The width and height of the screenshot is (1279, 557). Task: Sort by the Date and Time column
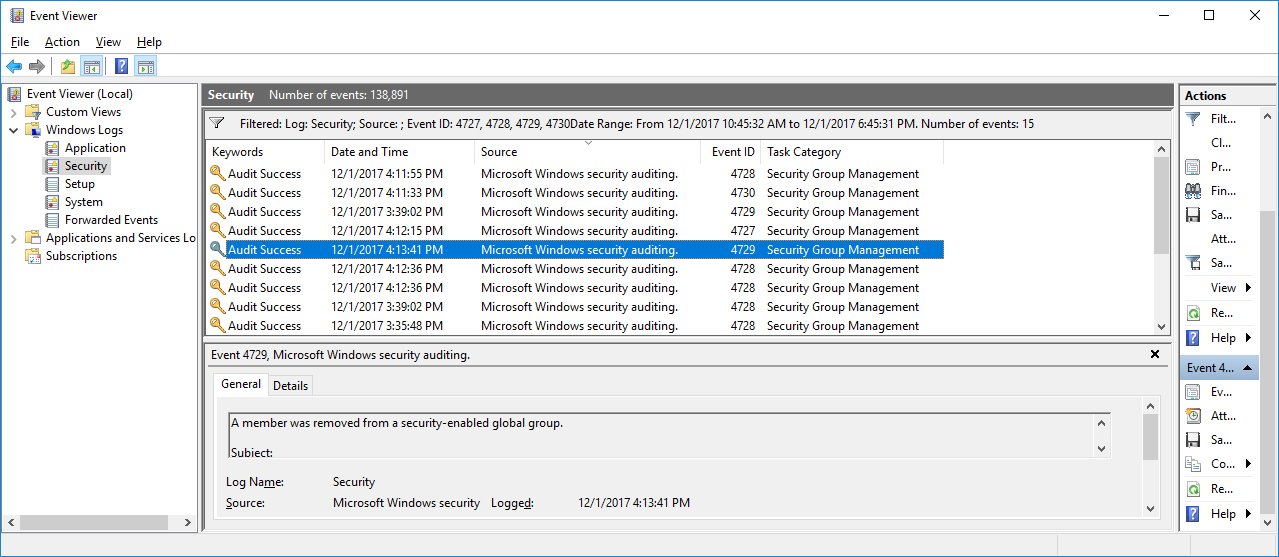tap(400, 152)
